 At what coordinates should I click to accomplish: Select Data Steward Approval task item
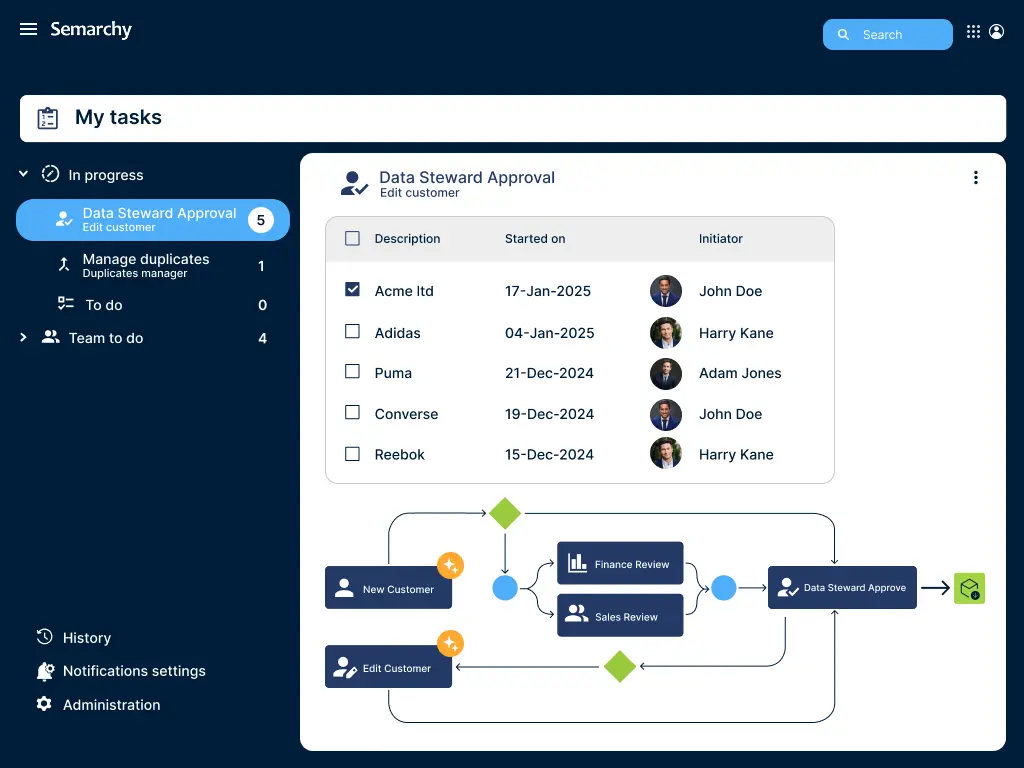point(153,220)
